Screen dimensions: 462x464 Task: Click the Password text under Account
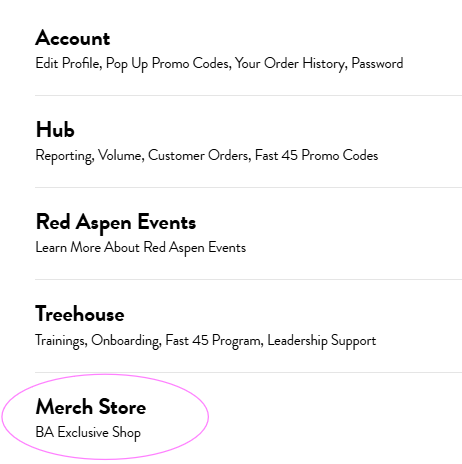pyautogui.click(x=377, y=63)
